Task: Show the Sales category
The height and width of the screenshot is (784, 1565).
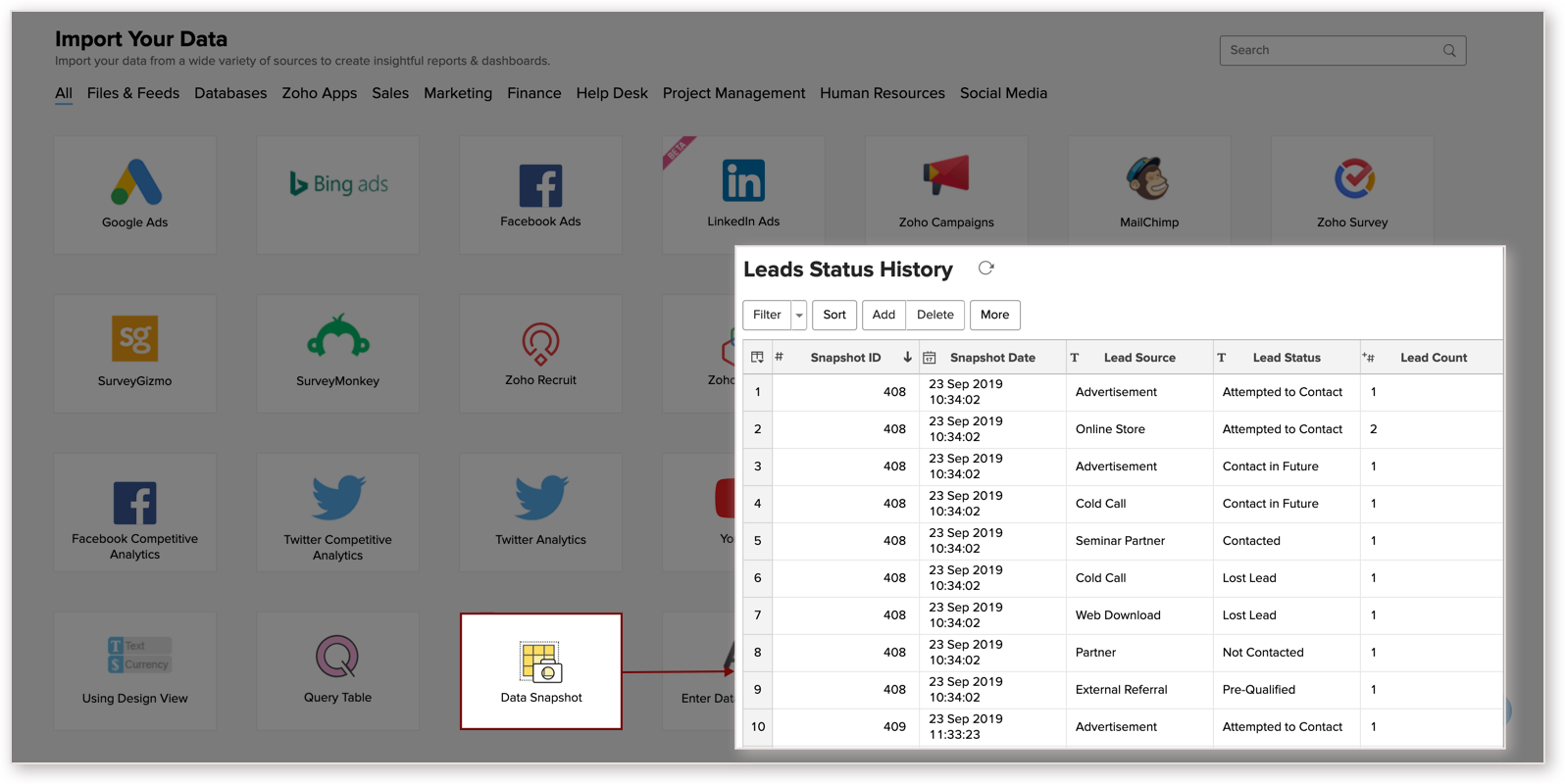Action: [x=390, y=93]
